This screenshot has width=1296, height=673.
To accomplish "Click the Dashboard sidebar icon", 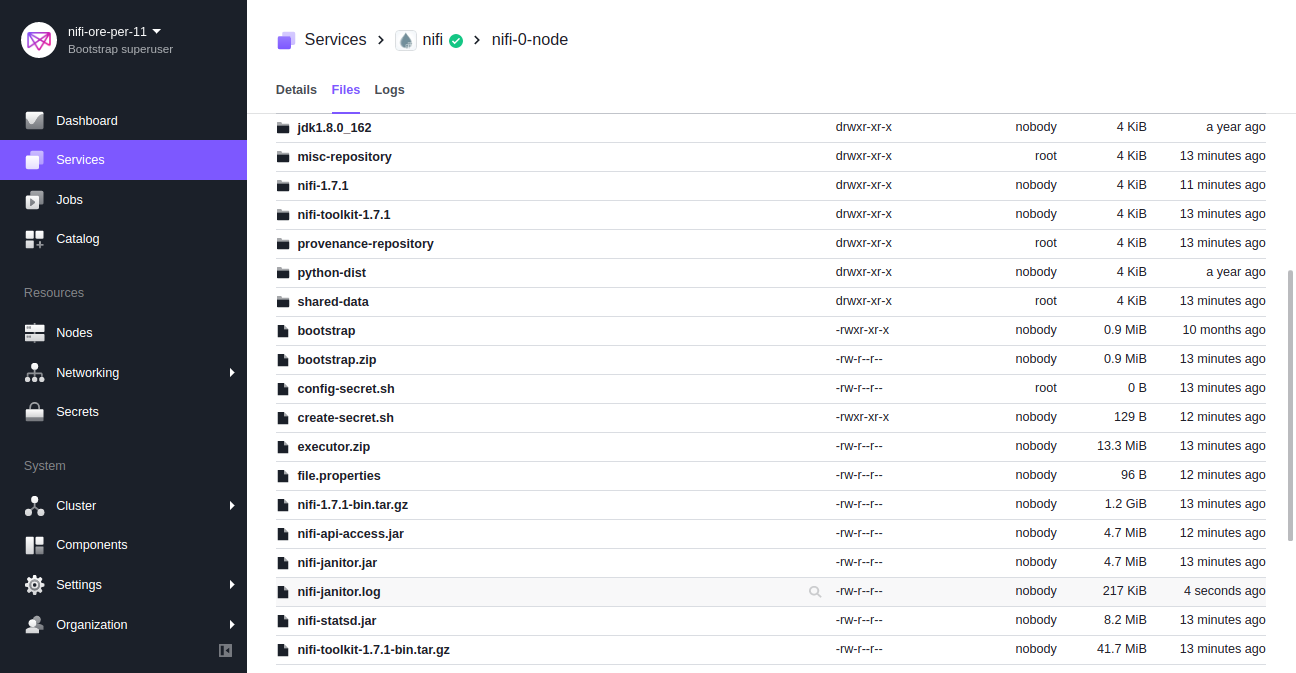I will [34, 120].
